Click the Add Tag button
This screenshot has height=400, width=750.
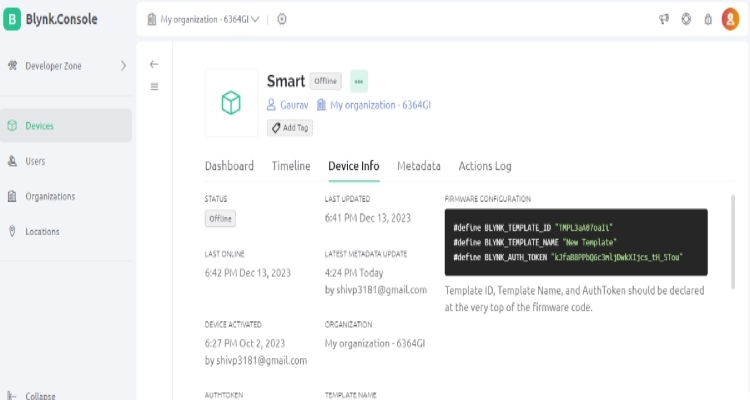point(290,128)
